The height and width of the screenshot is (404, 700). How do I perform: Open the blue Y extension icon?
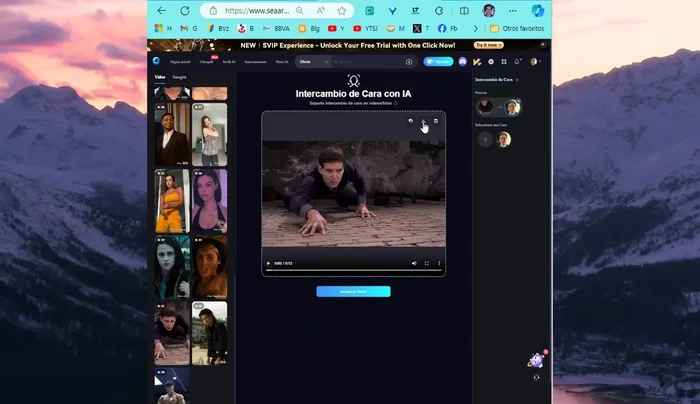[x=392, y=11]
